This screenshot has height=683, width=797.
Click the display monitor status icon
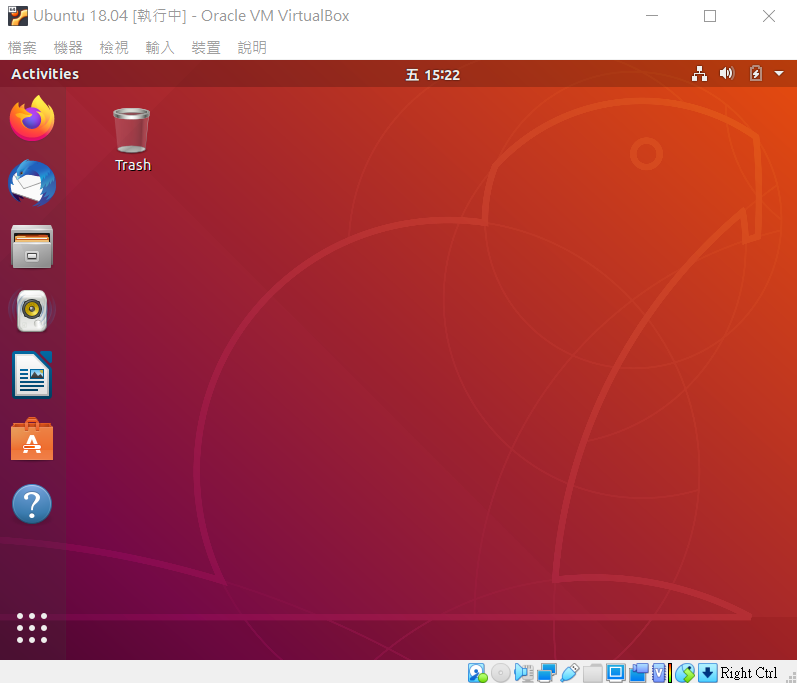tap(616, 672)
